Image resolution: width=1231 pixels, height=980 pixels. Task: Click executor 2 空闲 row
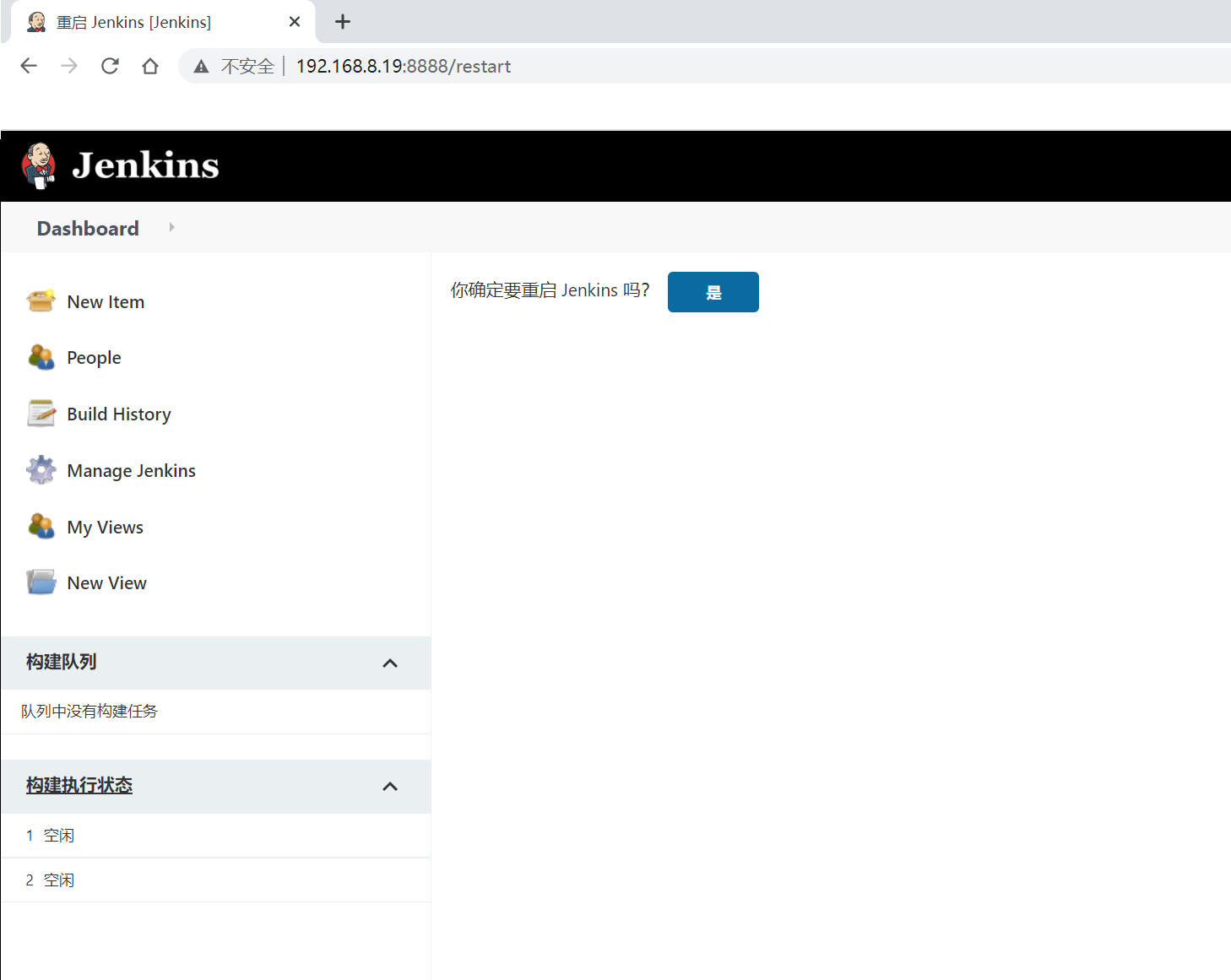[x=215, y=880]
